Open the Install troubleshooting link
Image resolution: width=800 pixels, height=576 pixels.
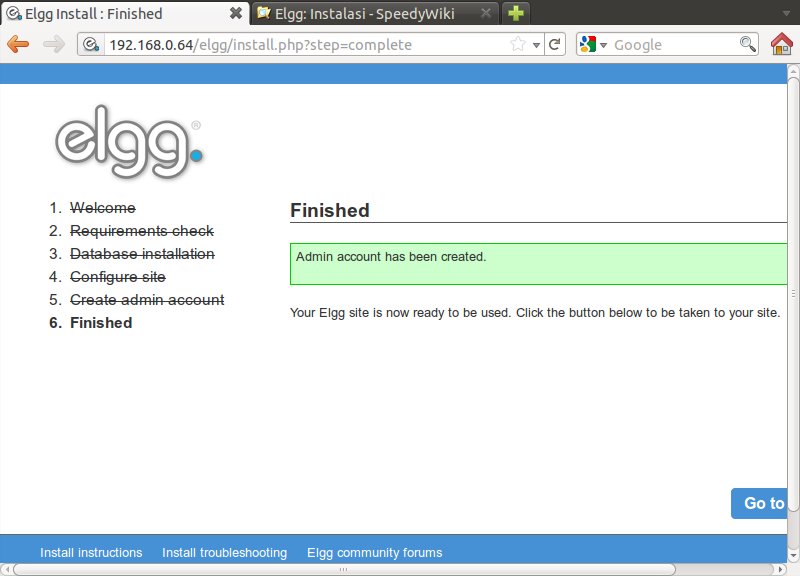tap(224, 553)
